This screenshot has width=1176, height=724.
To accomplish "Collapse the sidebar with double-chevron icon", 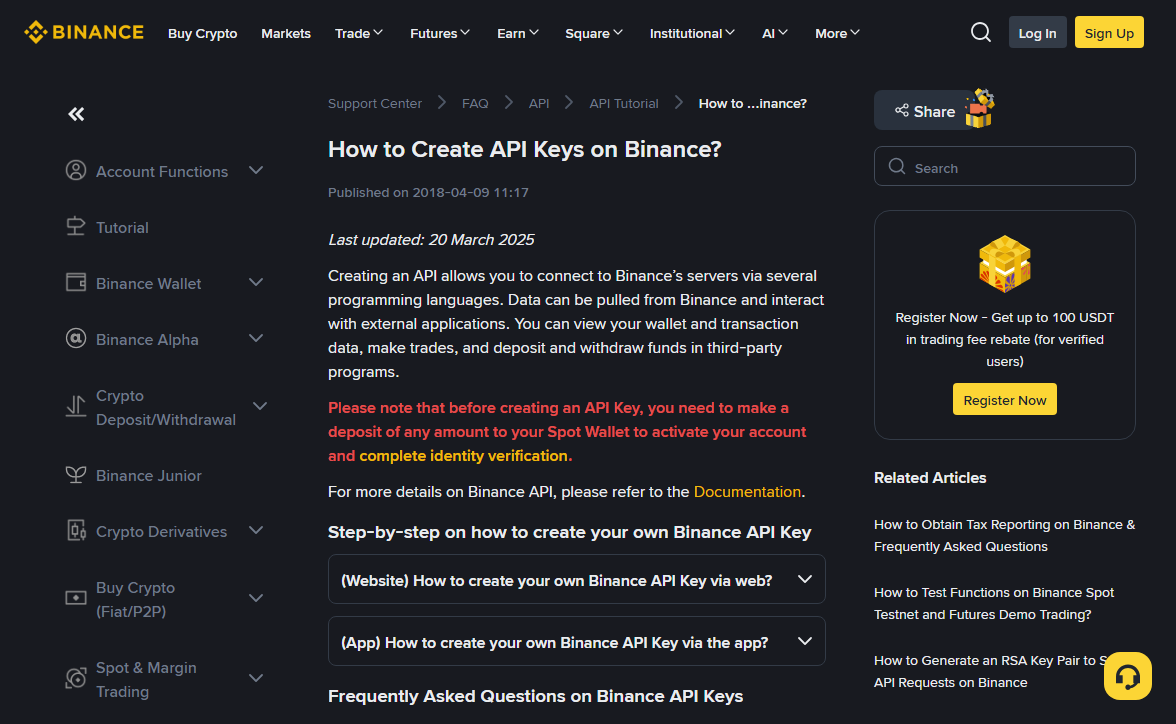I will 76,114.
